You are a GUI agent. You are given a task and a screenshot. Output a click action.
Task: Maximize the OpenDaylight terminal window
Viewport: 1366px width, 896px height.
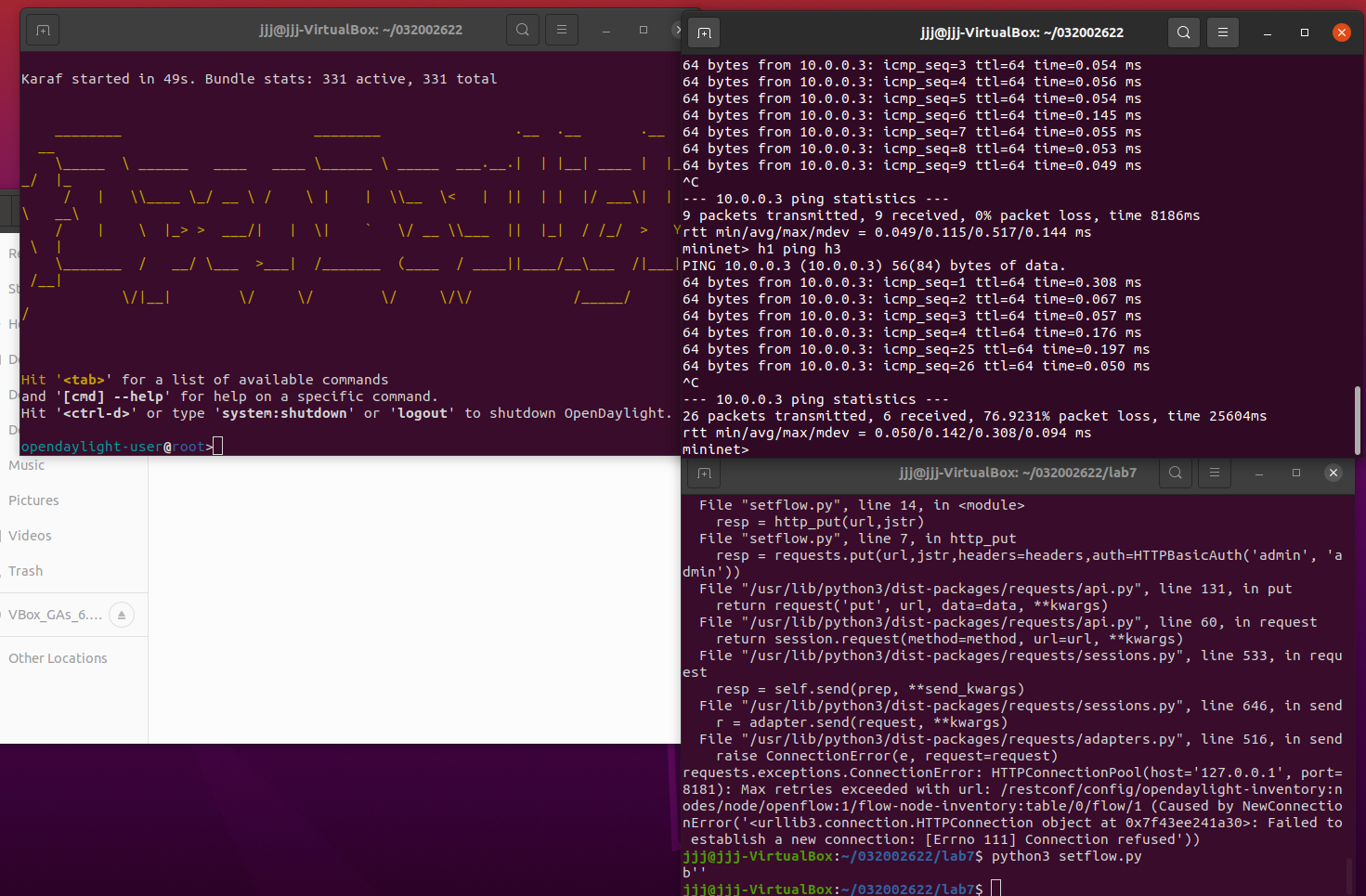click(644, 30)
